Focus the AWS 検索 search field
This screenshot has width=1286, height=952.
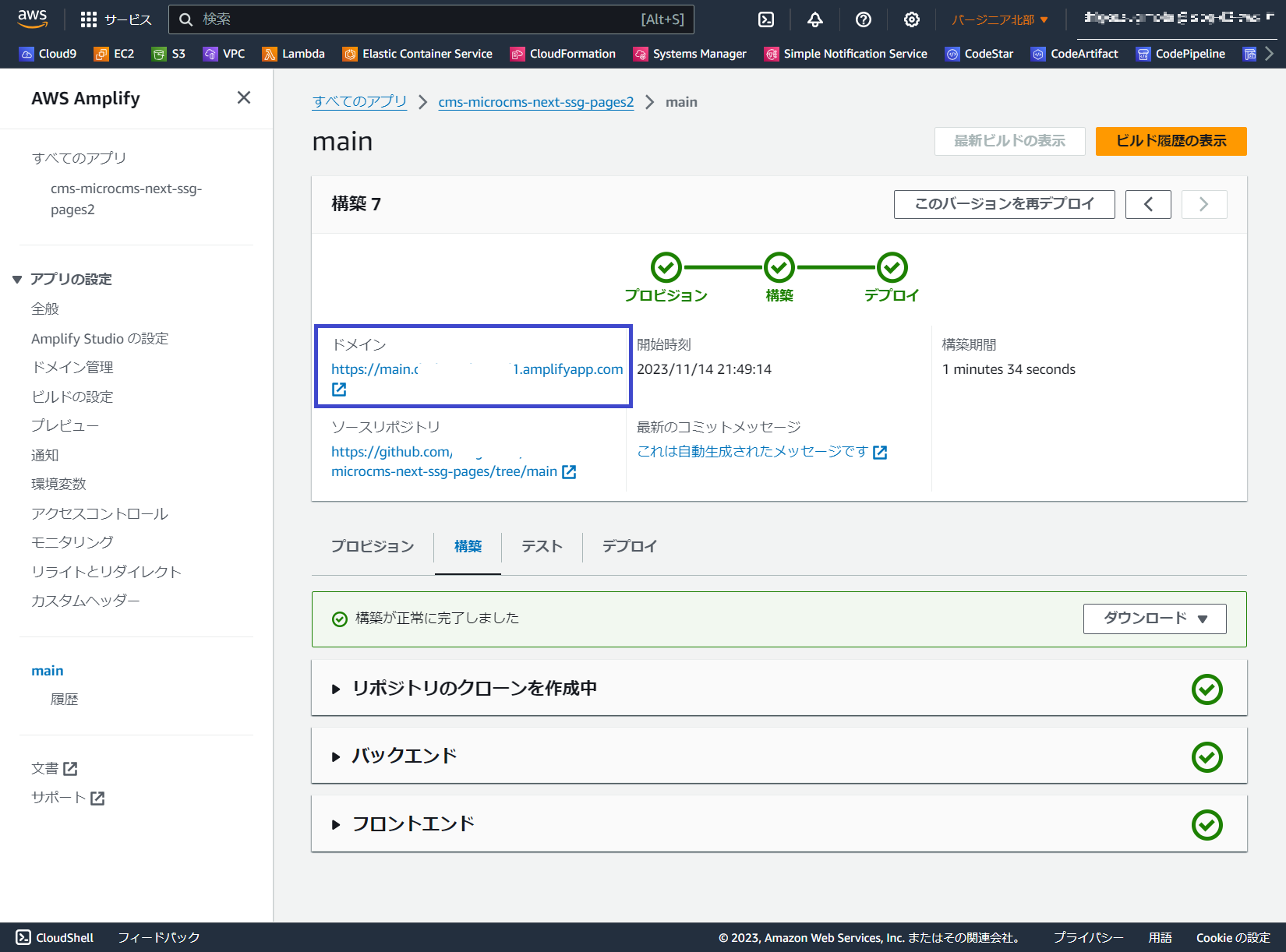[431, 19]
